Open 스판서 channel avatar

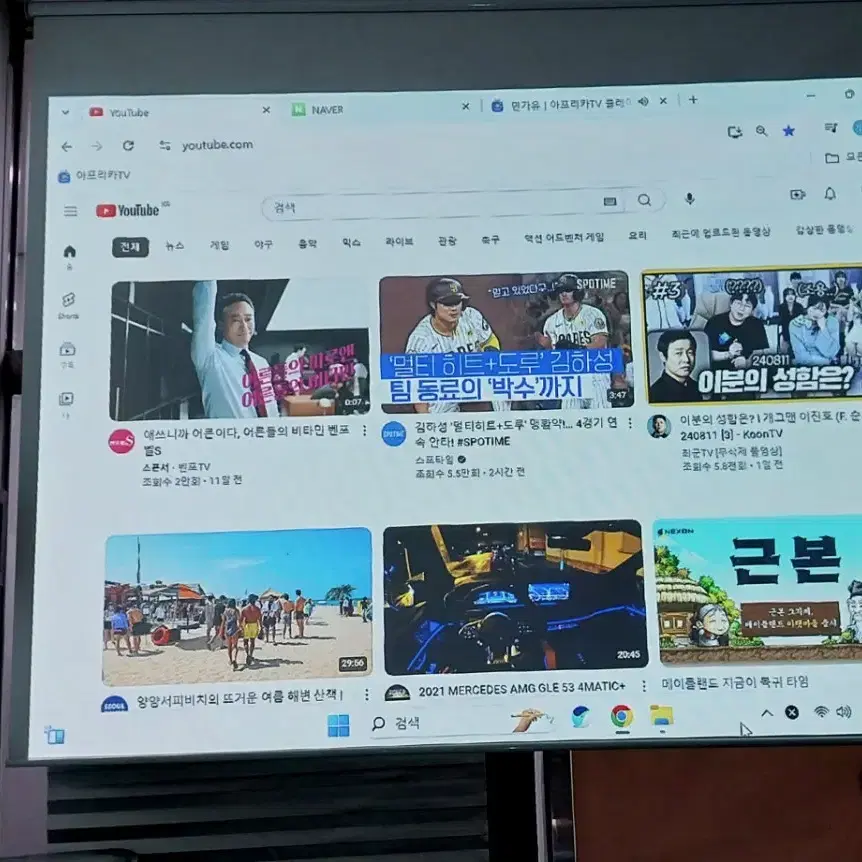click(x=121, y=441)
